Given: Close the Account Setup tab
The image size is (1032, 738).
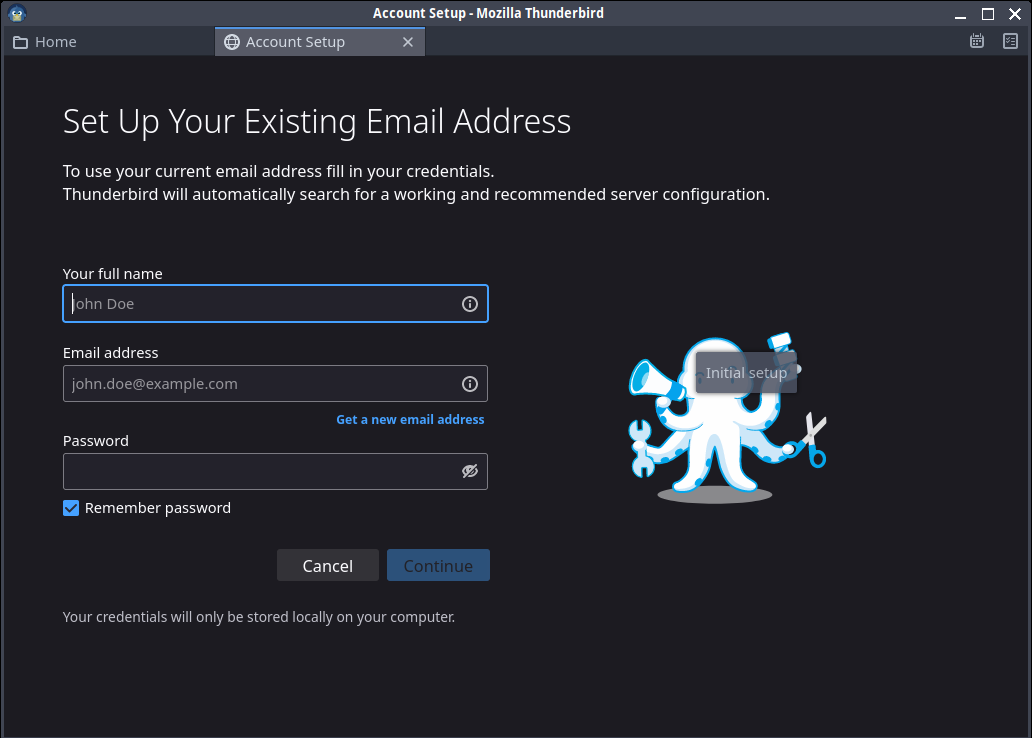Looking at the screenshot, I should [x=408, y=42].
